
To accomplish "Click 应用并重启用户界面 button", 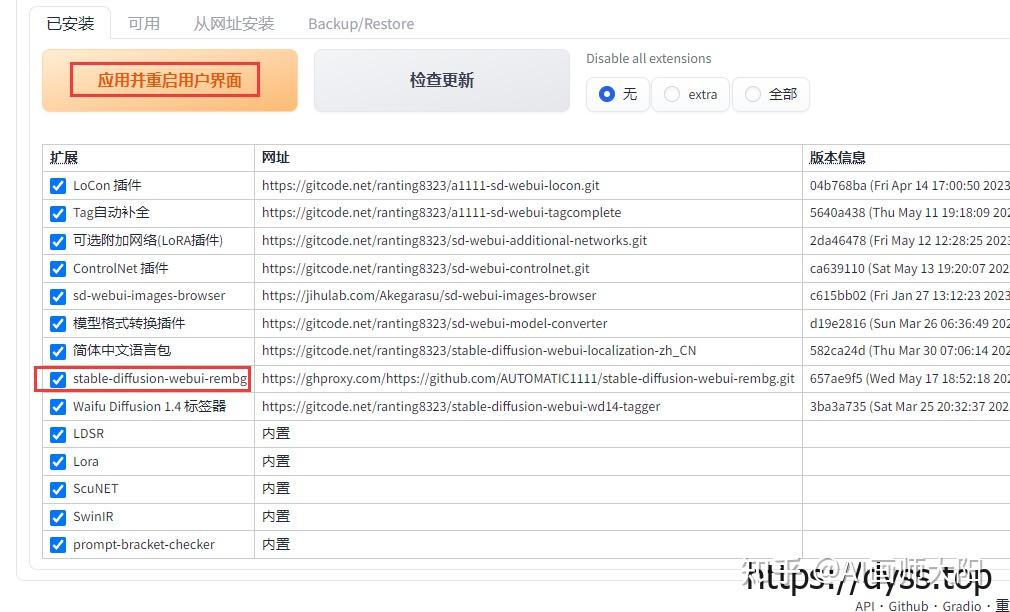I will [170, 81].
